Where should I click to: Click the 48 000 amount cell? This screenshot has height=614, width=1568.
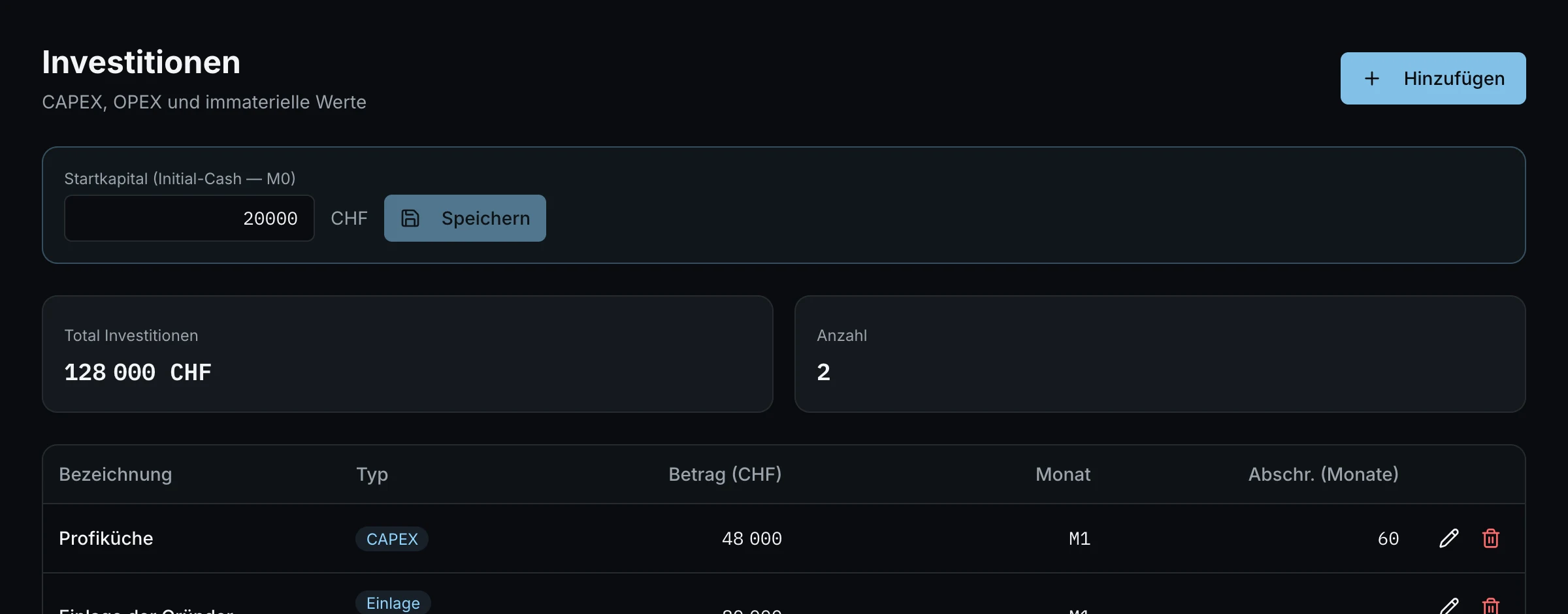[x=752, y=539]
